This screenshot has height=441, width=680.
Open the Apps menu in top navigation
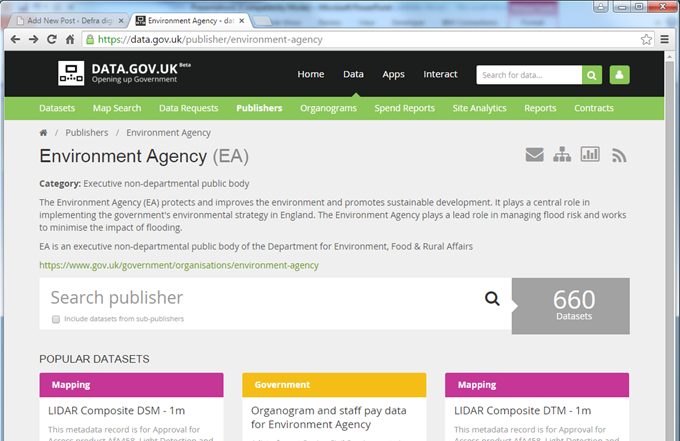point(393,74)
